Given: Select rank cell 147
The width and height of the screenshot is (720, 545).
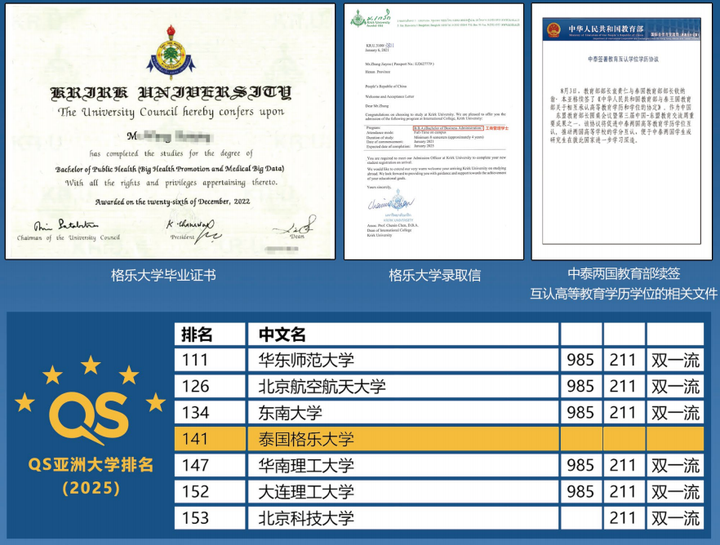Looking at the screenshot, I should pos(210,465).
